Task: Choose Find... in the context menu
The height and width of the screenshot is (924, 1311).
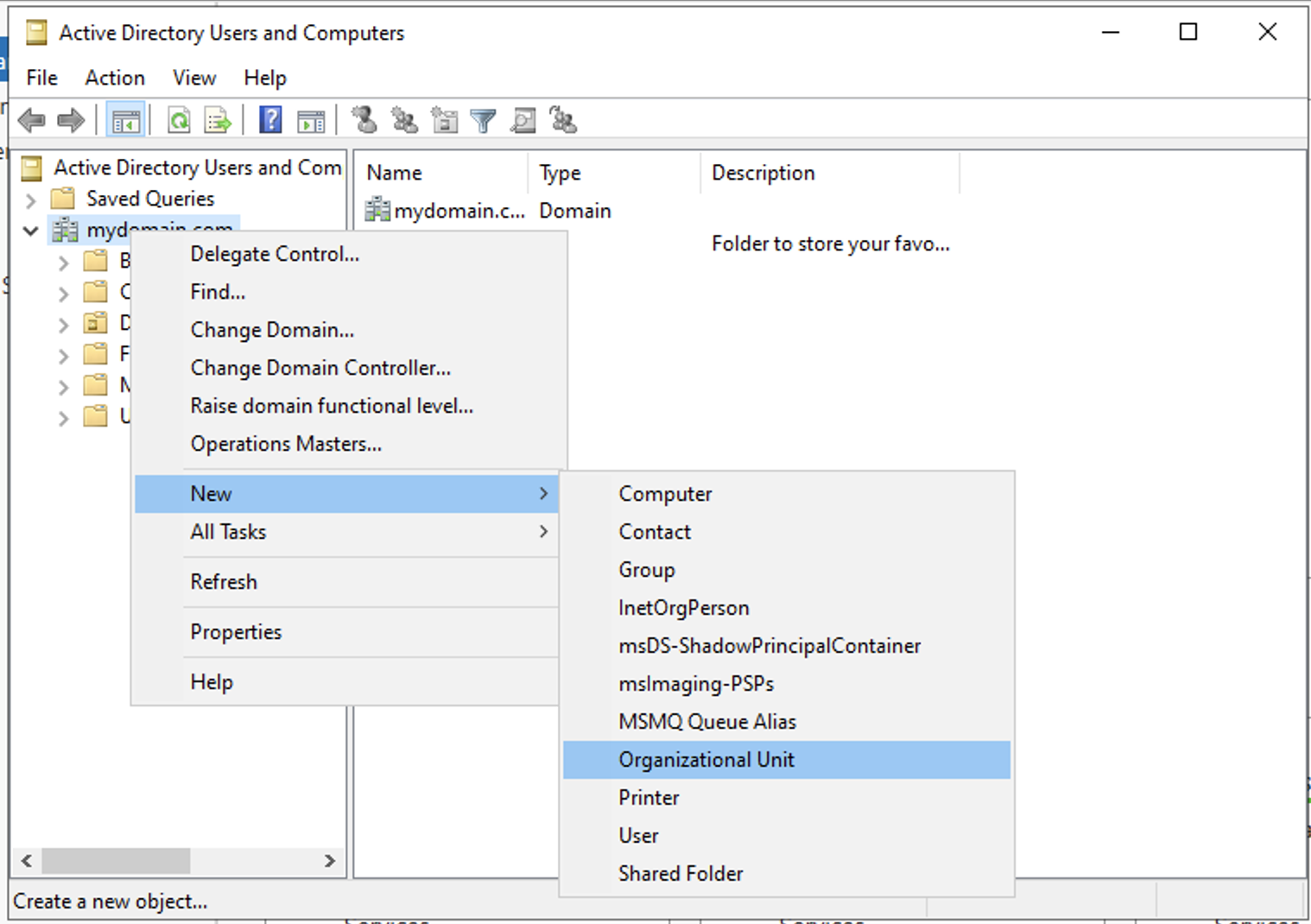Action: [x=349, y=292]
